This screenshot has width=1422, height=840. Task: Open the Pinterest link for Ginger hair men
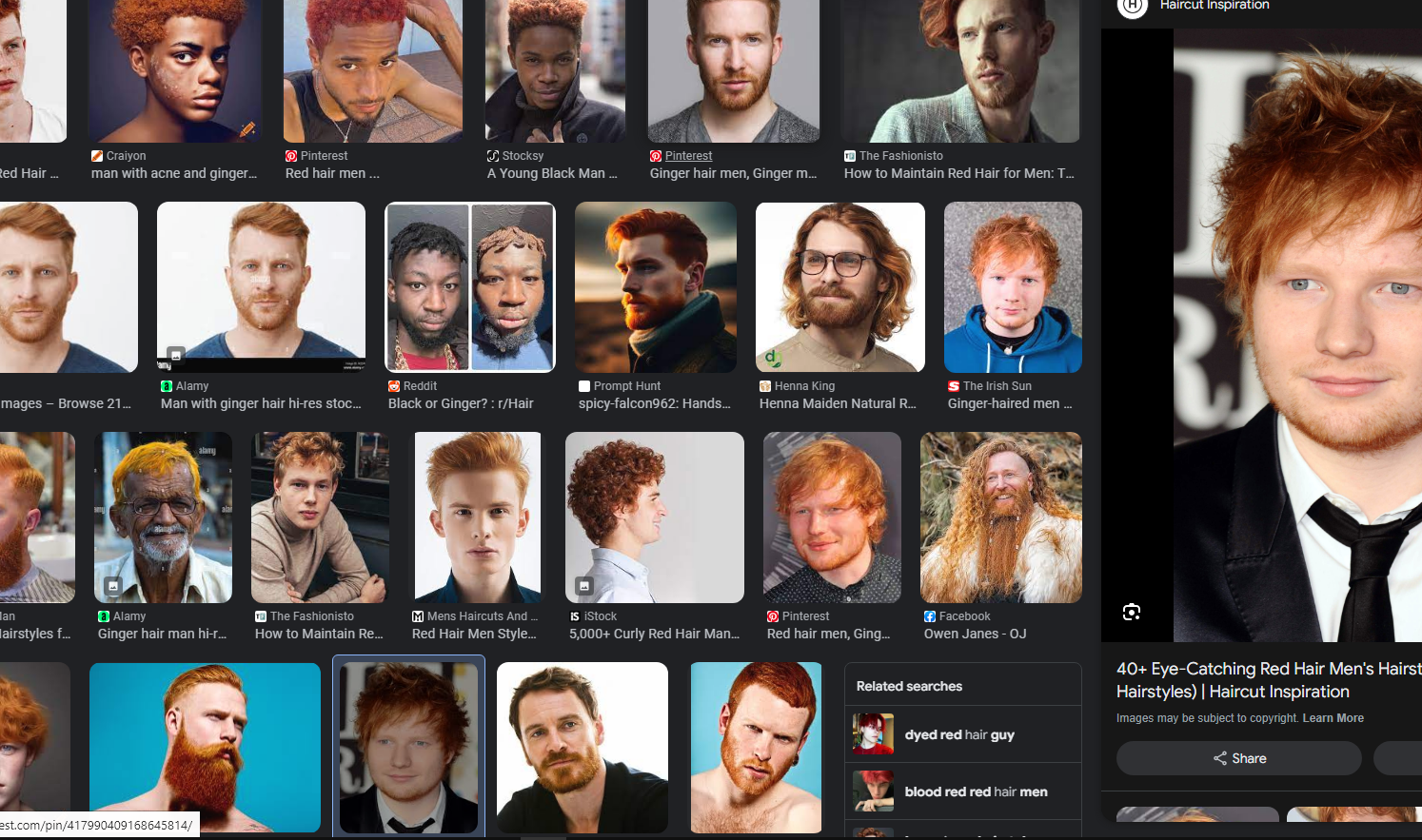(x=688, y=156)
